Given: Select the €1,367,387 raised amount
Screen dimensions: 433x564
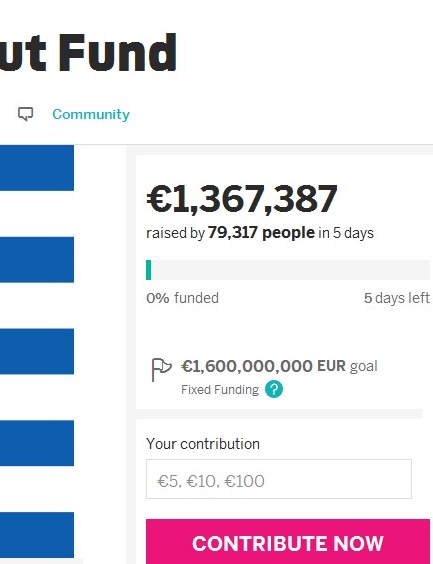Looking at the screenshot, I should (242, 199).
